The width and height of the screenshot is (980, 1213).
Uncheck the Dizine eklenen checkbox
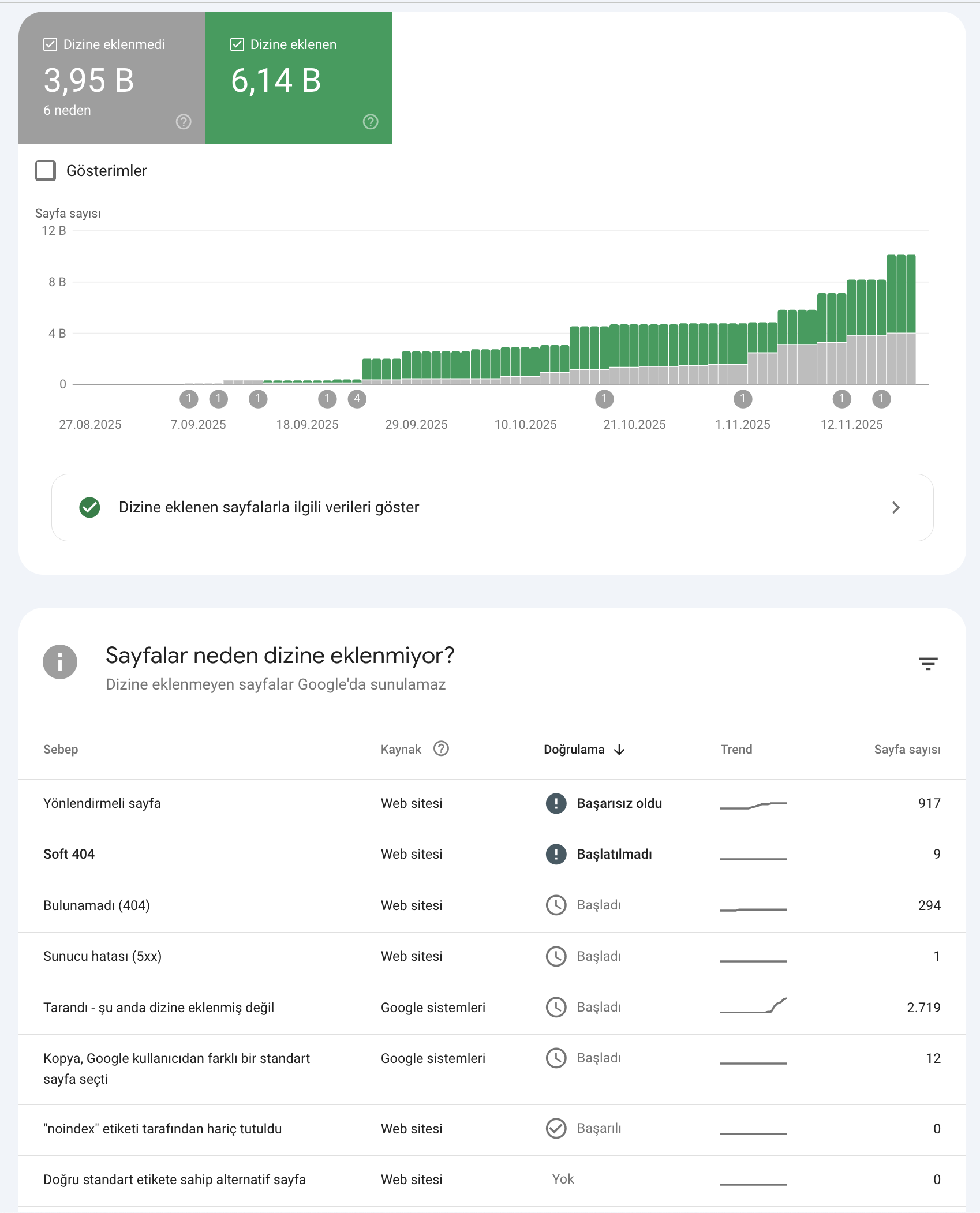237,44
